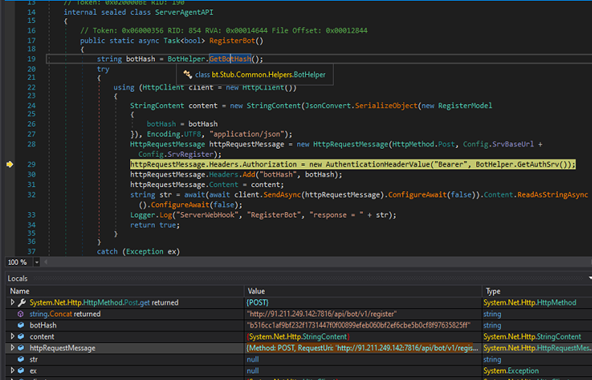
Task: Click the class icon in BotHelper tooltip
Action: [x=187, y=74]
